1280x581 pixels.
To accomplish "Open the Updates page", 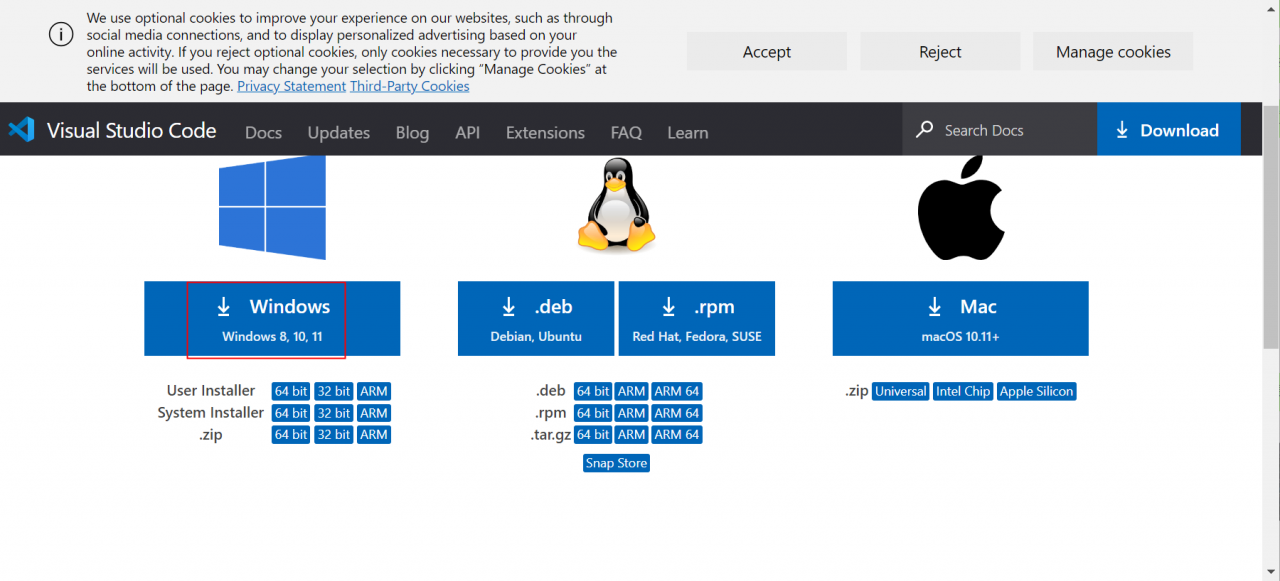I will coord(339,132).
